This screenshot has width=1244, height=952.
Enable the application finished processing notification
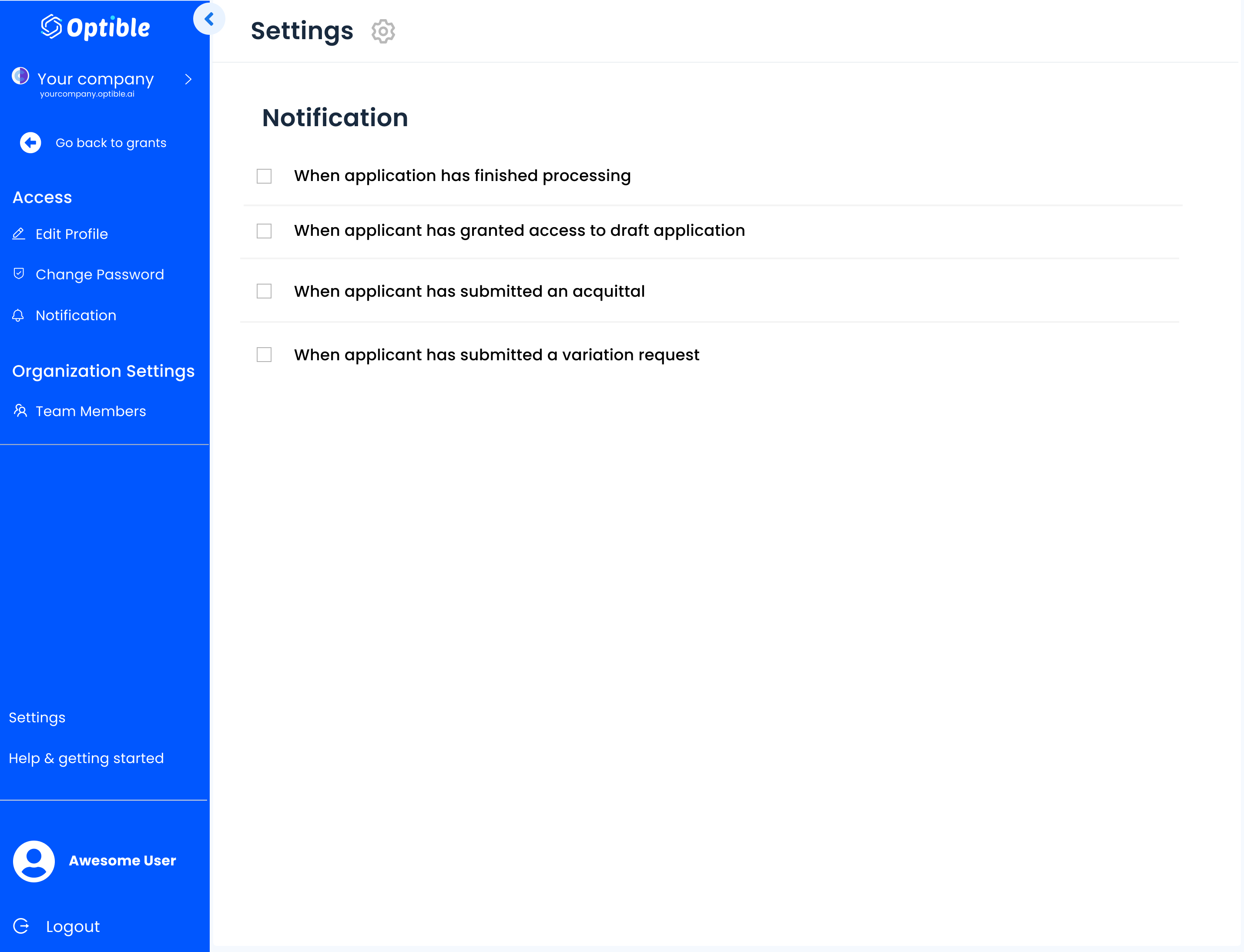coord(264,176)
